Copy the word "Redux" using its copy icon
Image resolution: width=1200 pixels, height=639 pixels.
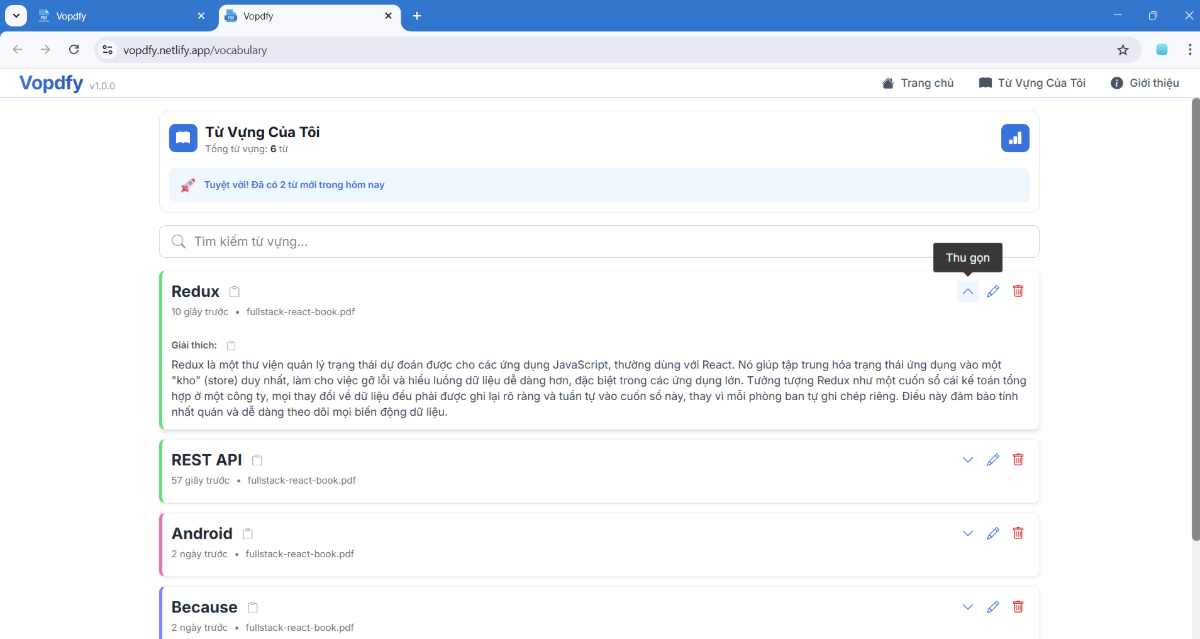pos(234,290)
